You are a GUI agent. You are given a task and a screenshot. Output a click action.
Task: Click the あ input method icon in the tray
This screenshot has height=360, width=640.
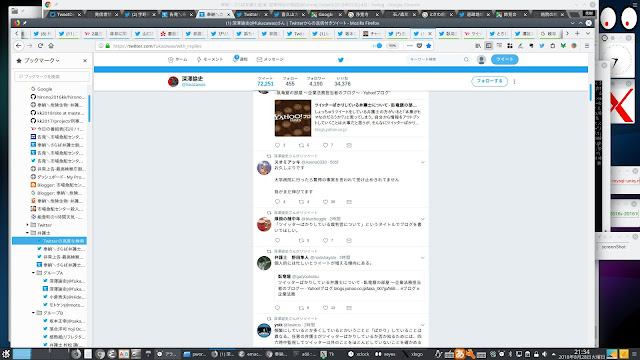[x=460, y=354]
